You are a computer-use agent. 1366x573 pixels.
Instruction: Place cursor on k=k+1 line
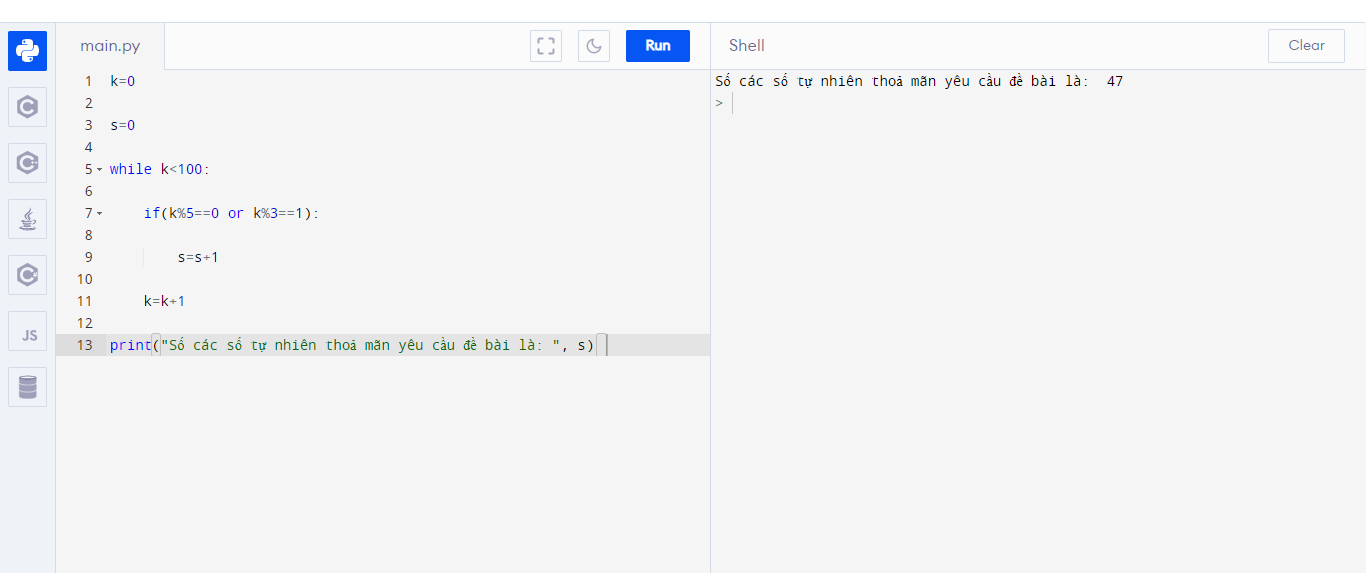point(164,301)
